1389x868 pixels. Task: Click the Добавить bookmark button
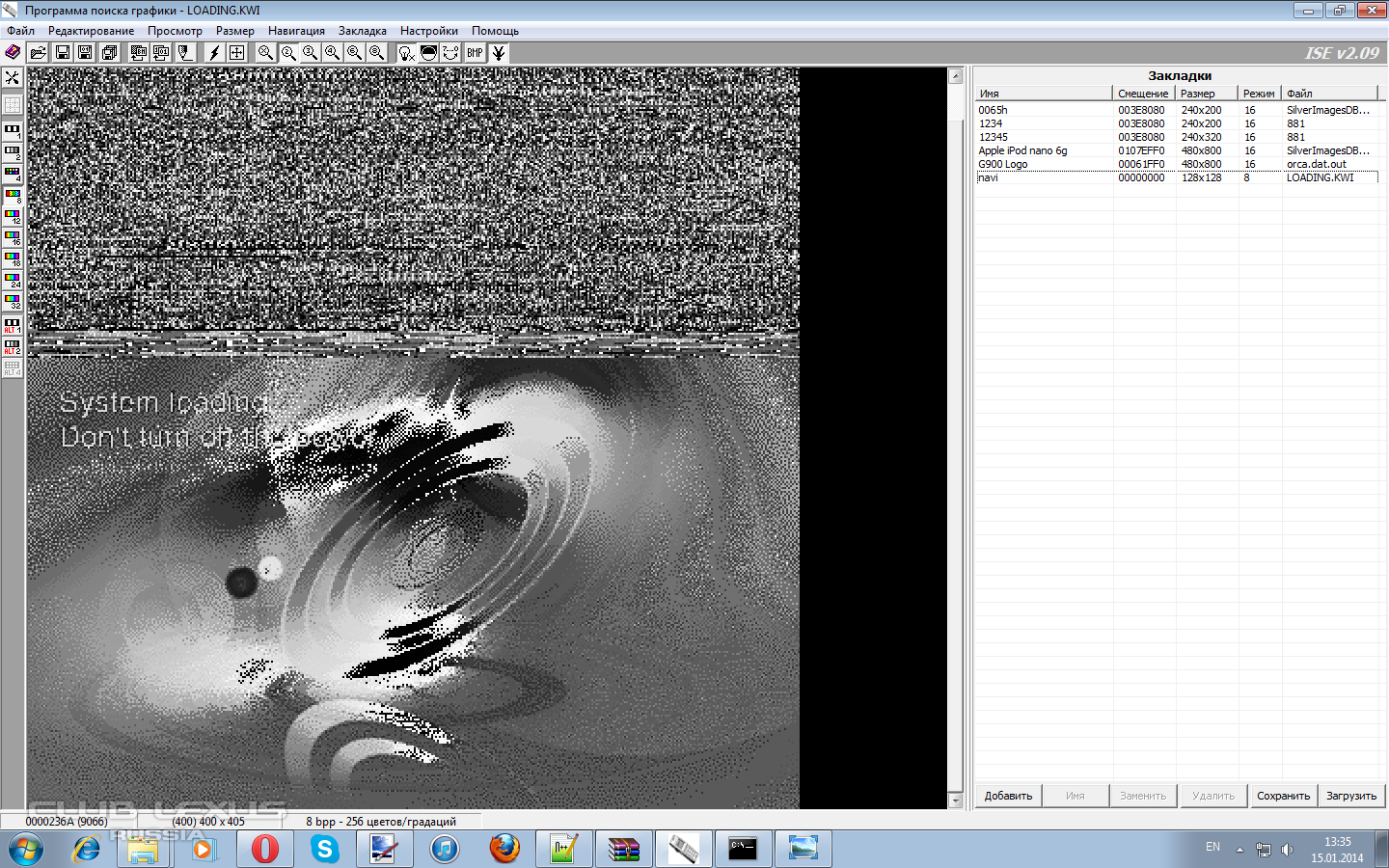(x=1008, y=796)
